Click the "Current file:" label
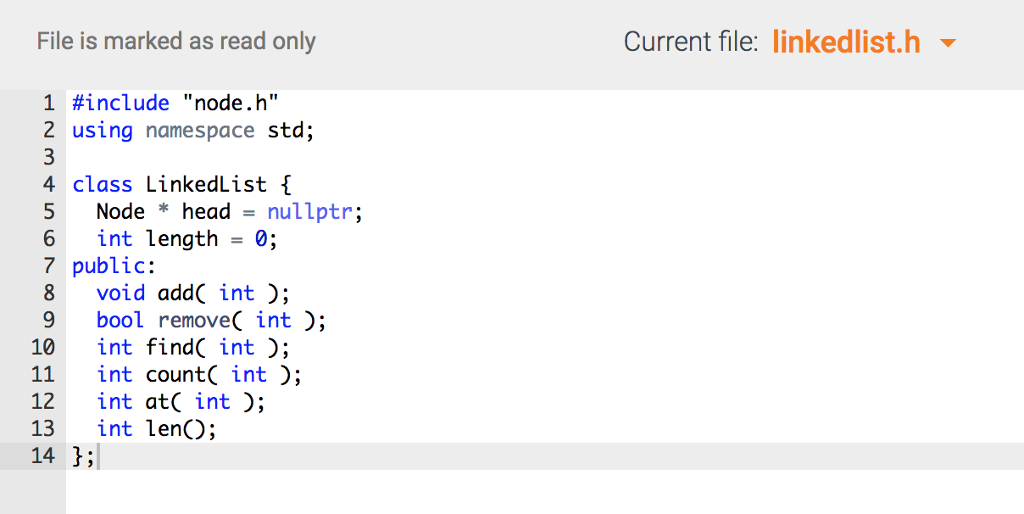 point(691,42)
